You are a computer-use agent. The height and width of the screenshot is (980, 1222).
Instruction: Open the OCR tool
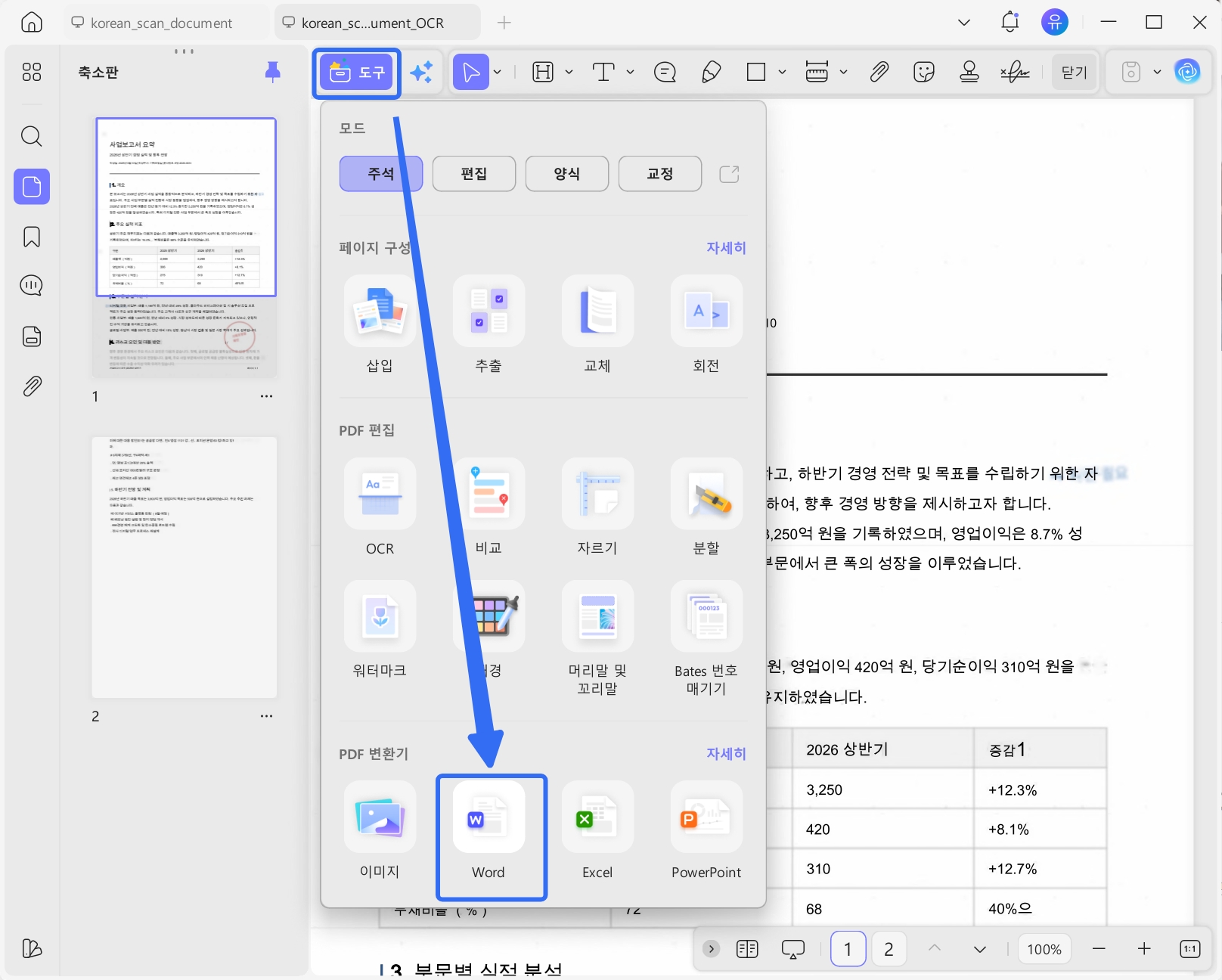click(380, 507)
